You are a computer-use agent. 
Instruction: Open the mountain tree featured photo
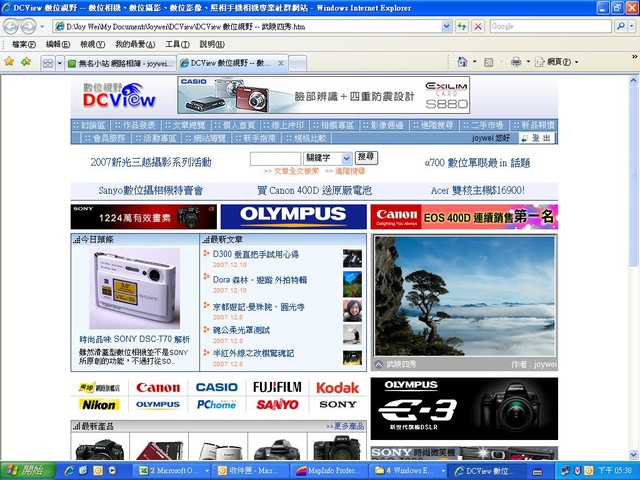tap(465, 296)
